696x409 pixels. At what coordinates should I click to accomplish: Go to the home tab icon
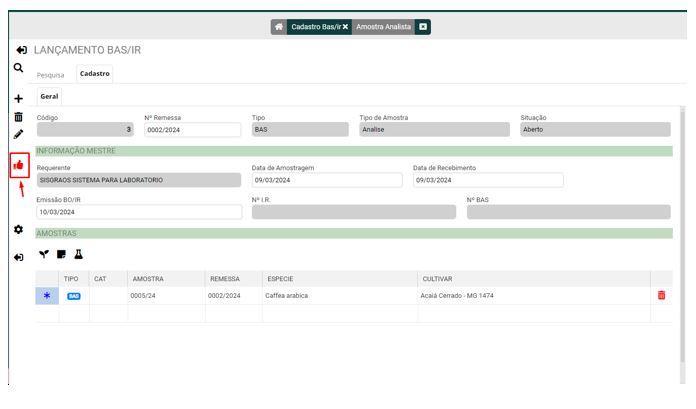coord(278,27)
